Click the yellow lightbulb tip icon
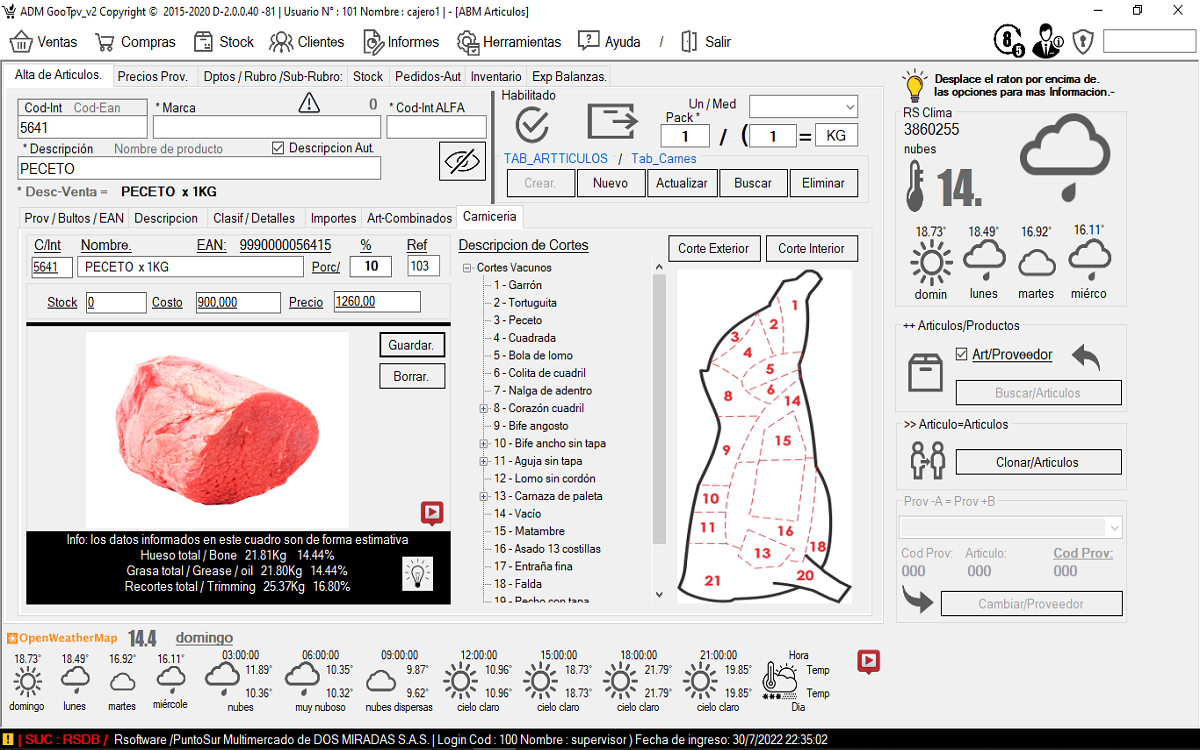Image resolution: width=1200 pixels, height=750 pixels. point(914,85)
